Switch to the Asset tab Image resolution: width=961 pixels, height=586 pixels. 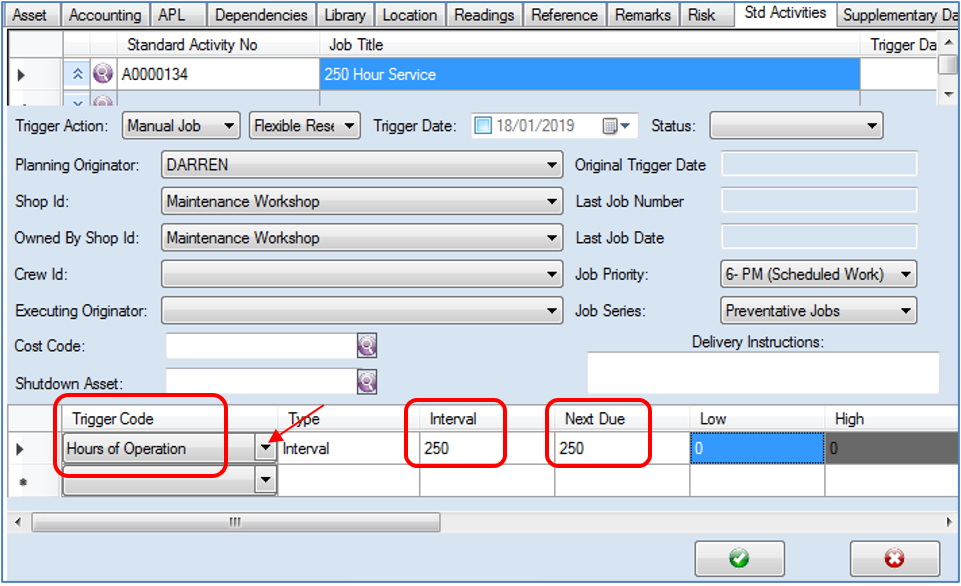pos(29,15)
